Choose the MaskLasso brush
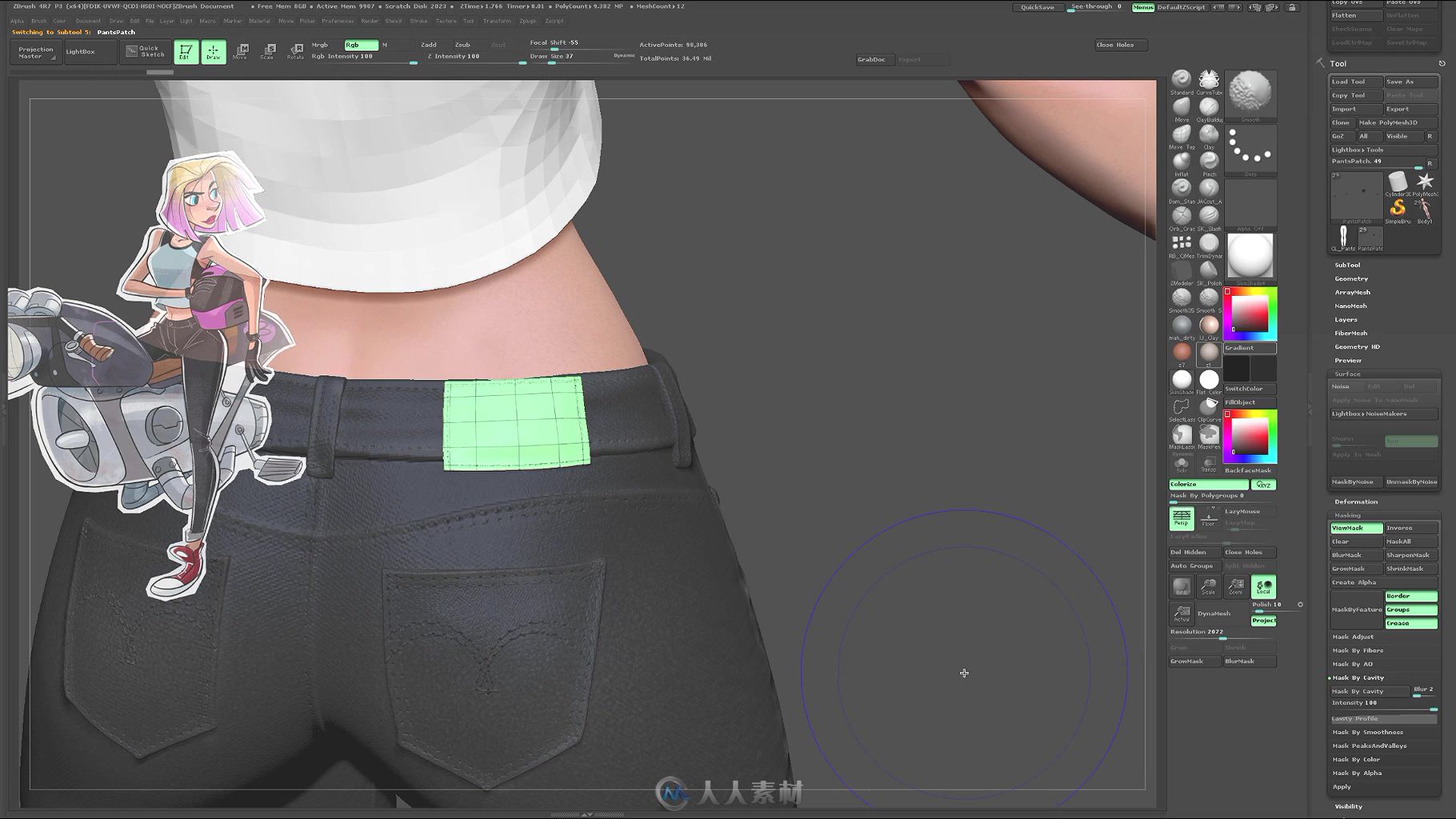 click(x=1182, y=437)
